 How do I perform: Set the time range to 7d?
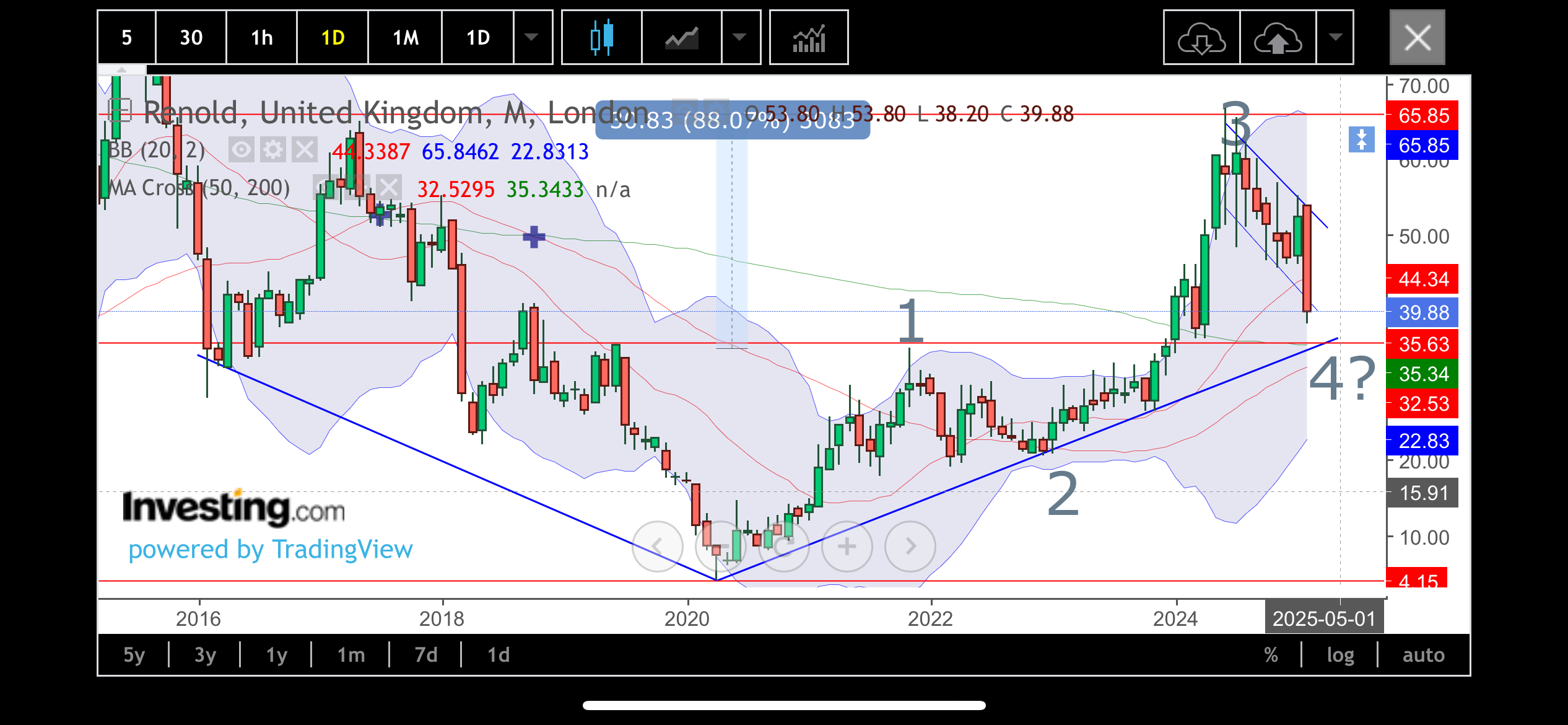pos(425,654)
